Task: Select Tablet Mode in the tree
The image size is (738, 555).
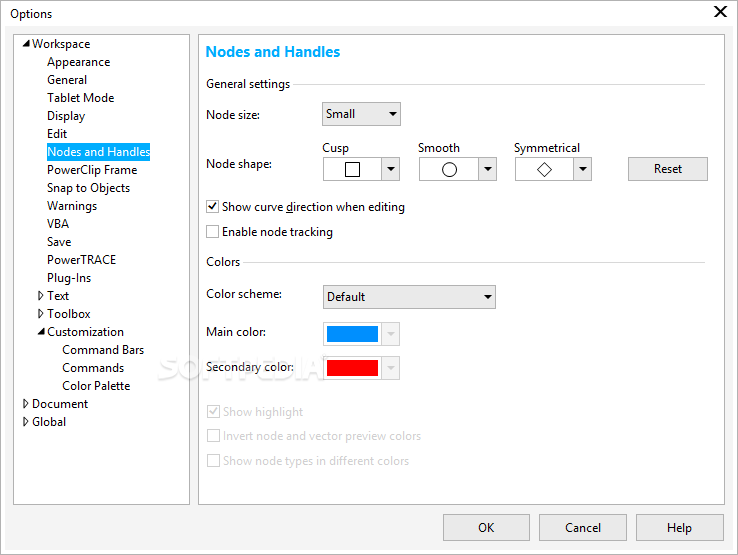Action: [80, 98]
